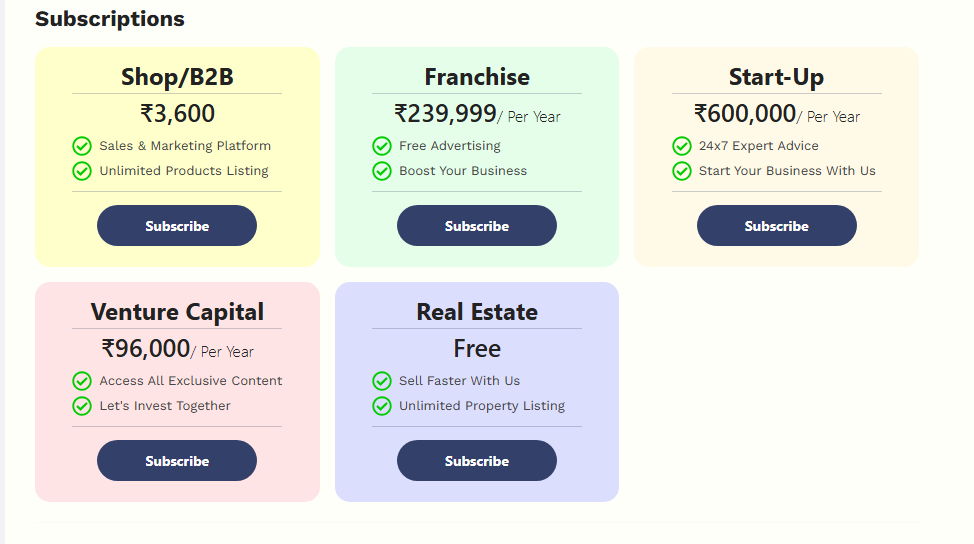
Task: Click the Franchise plan title
Action: 477,77
